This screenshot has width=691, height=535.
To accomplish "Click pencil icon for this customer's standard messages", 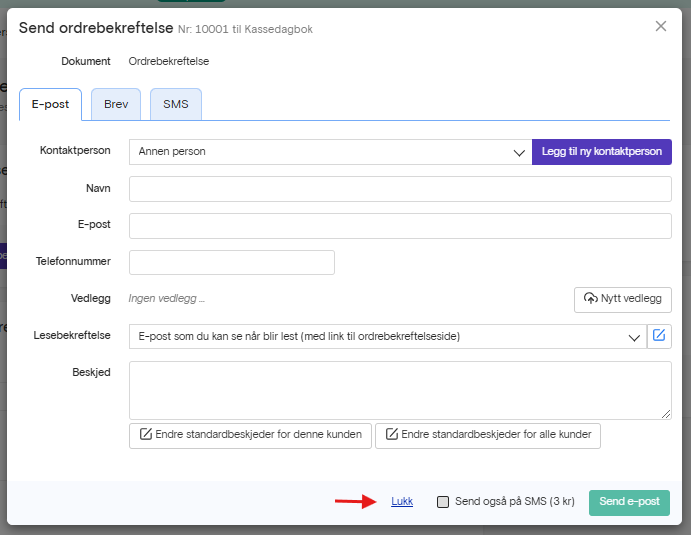I will tap(146, 434).
